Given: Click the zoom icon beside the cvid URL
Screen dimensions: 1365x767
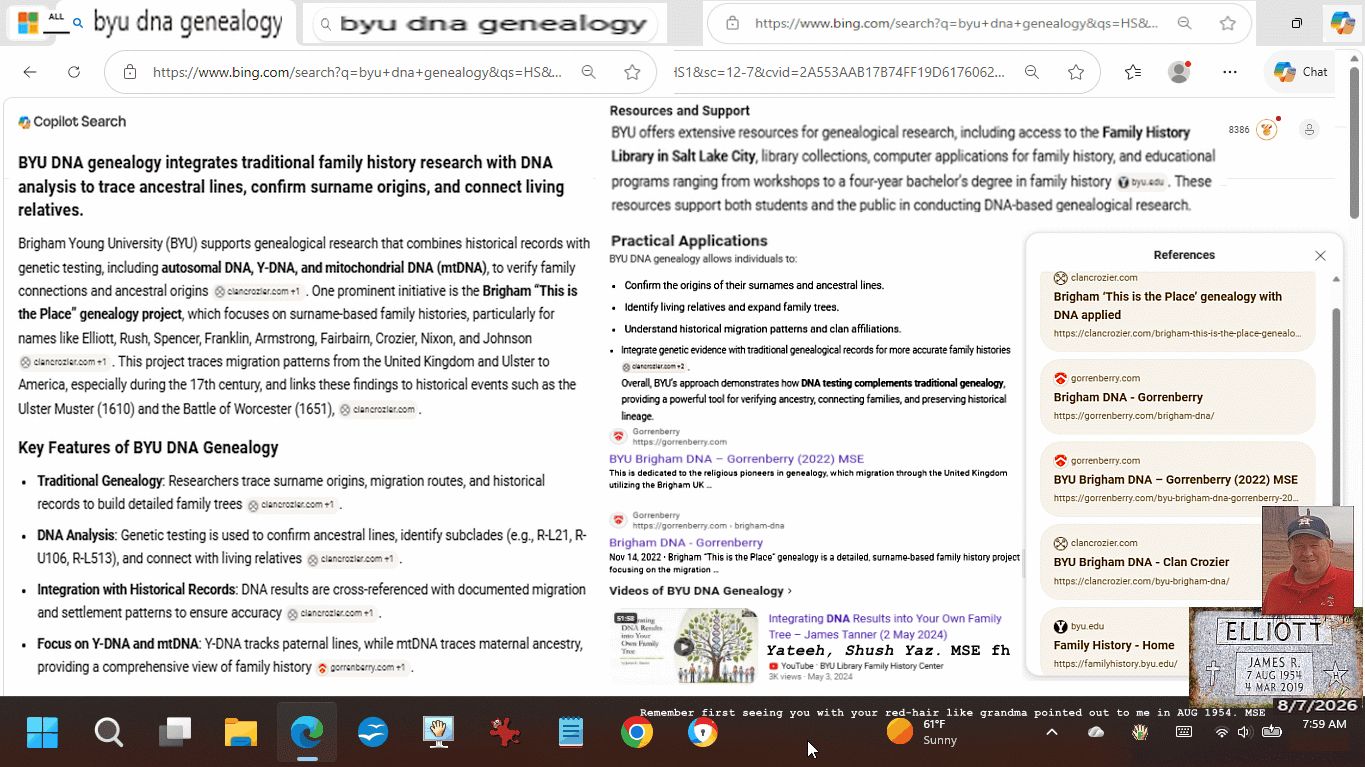Looking at the screenshot, I should point(1032,72).
